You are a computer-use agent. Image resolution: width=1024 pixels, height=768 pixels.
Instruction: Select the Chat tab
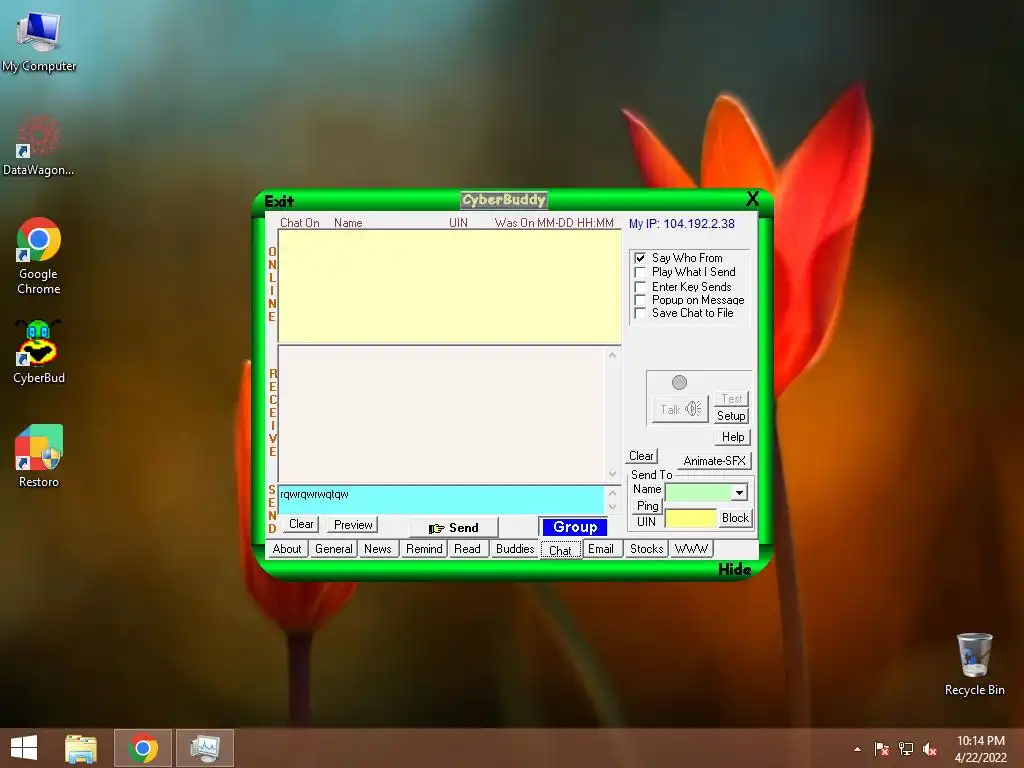[560, 550]
